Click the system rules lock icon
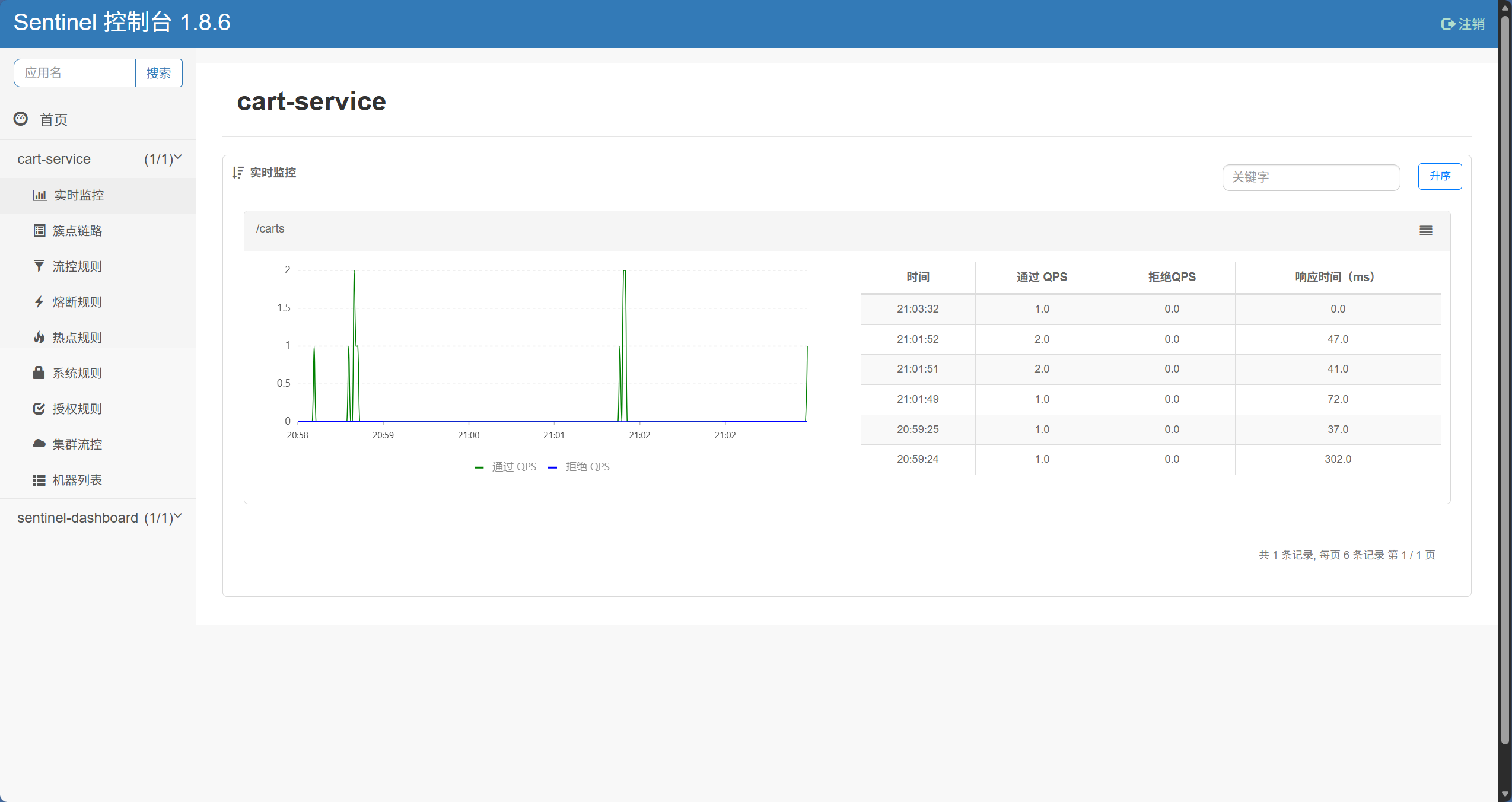Viewport: 1512px width, 802px height. (39, 373)
